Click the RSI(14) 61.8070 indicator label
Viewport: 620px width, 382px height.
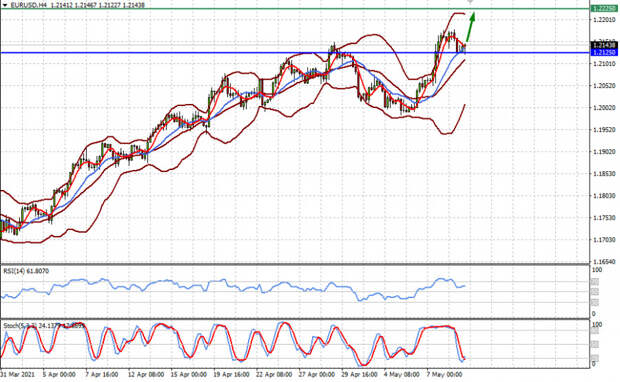26,271
